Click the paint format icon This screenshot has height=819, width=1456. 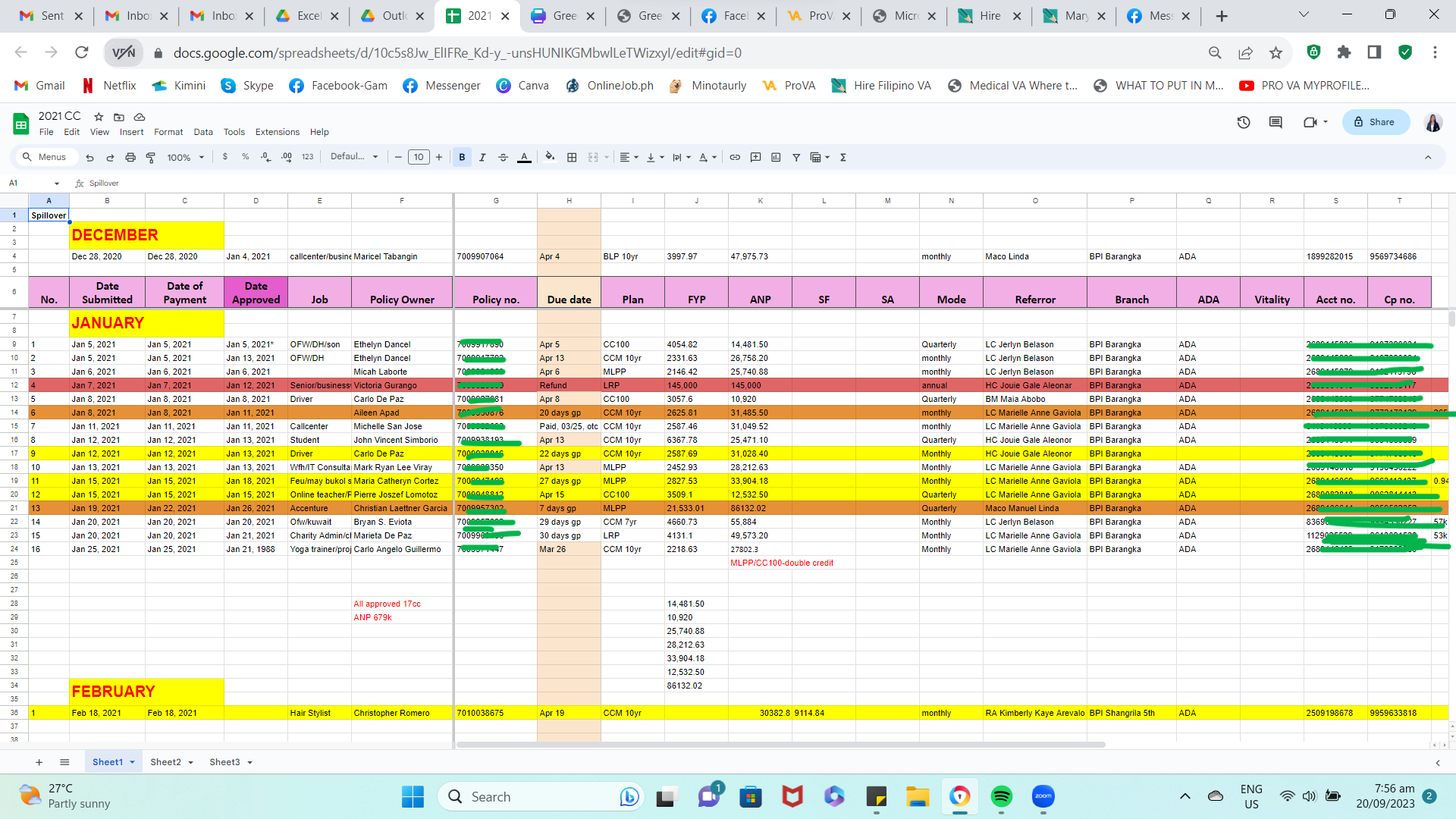click(150, 158)
